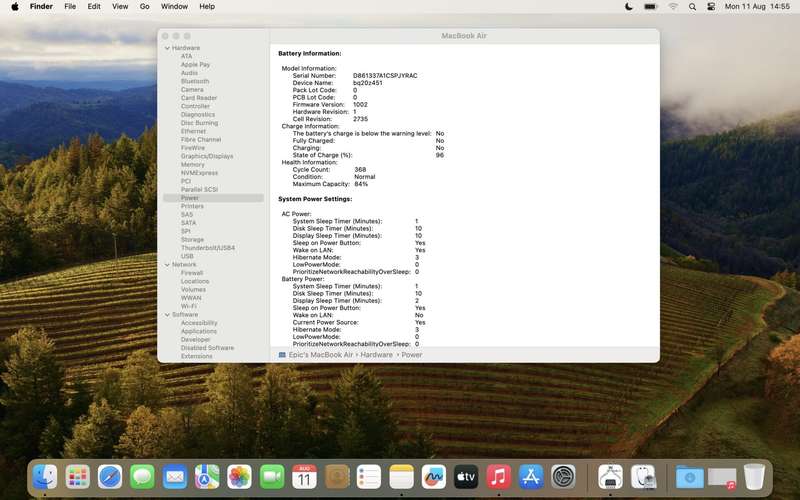Select NVMExpress in the sidebar
The height and width of the screenshot is (500, 800).
tap(199, 173)
